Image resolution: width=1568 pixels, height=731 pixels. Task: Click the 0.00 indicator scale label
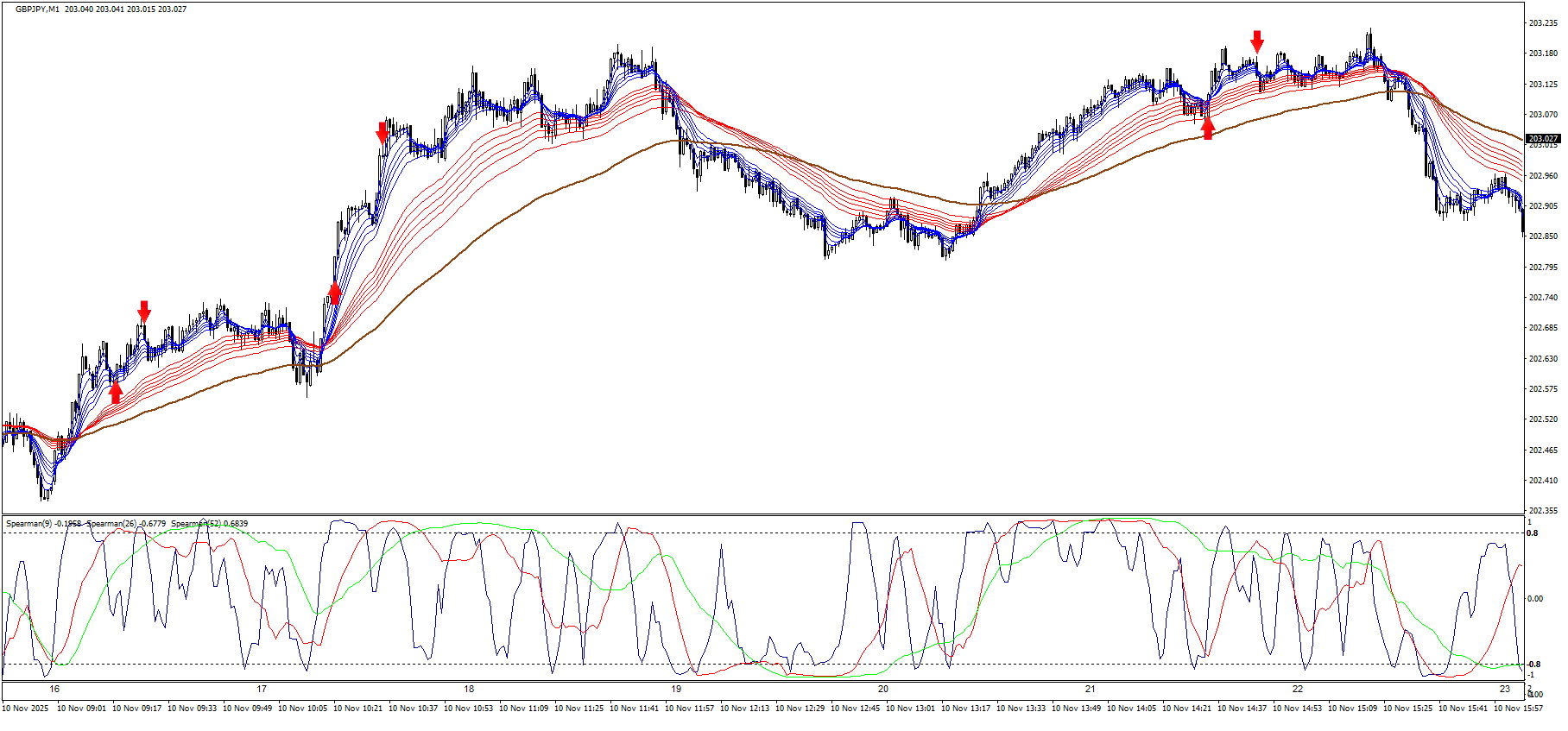pos(1535,598)
